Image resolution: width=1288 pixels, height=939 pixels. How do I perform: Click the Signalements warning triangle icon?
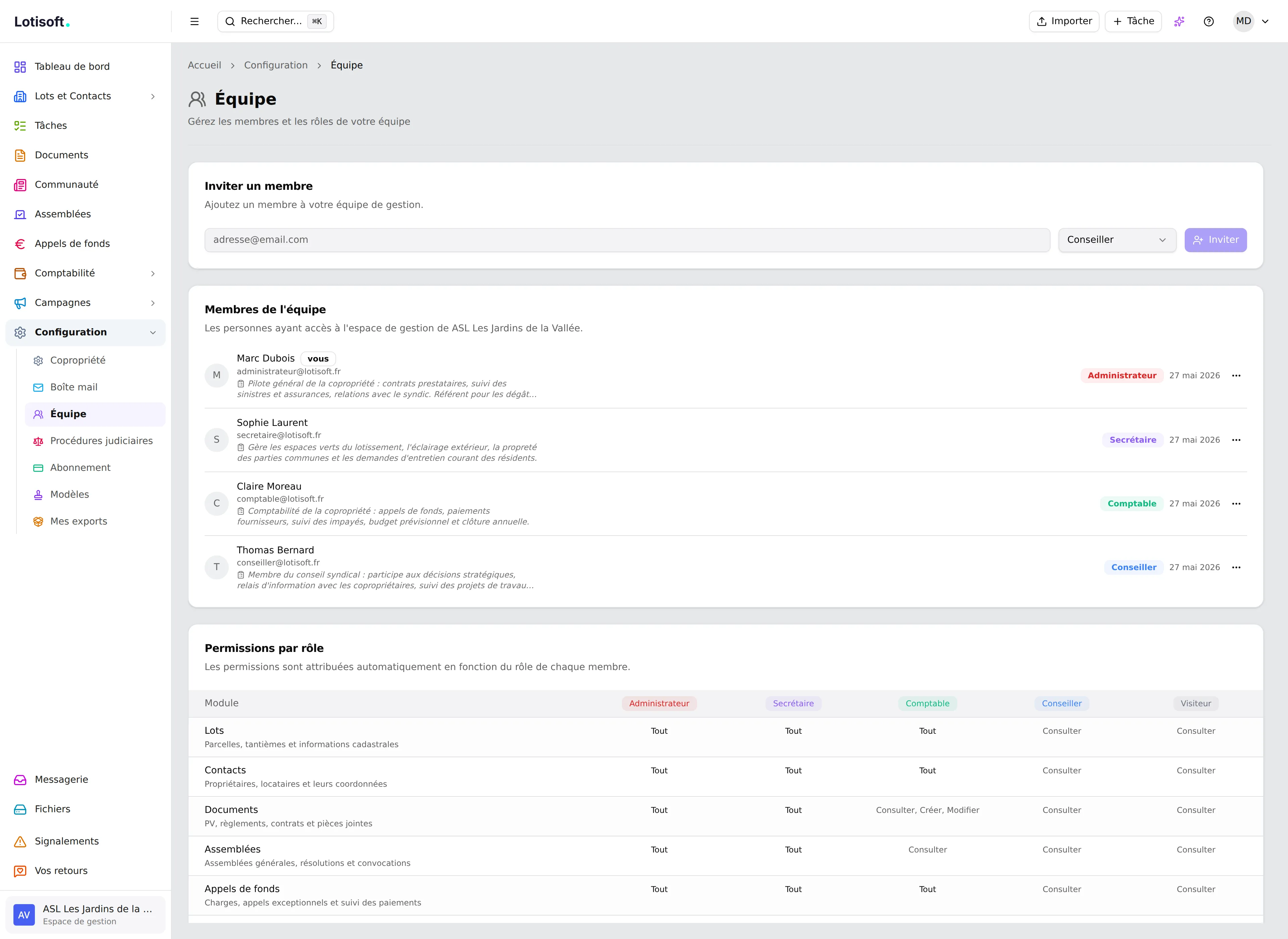pyautogui.click(x=20, y=842)
